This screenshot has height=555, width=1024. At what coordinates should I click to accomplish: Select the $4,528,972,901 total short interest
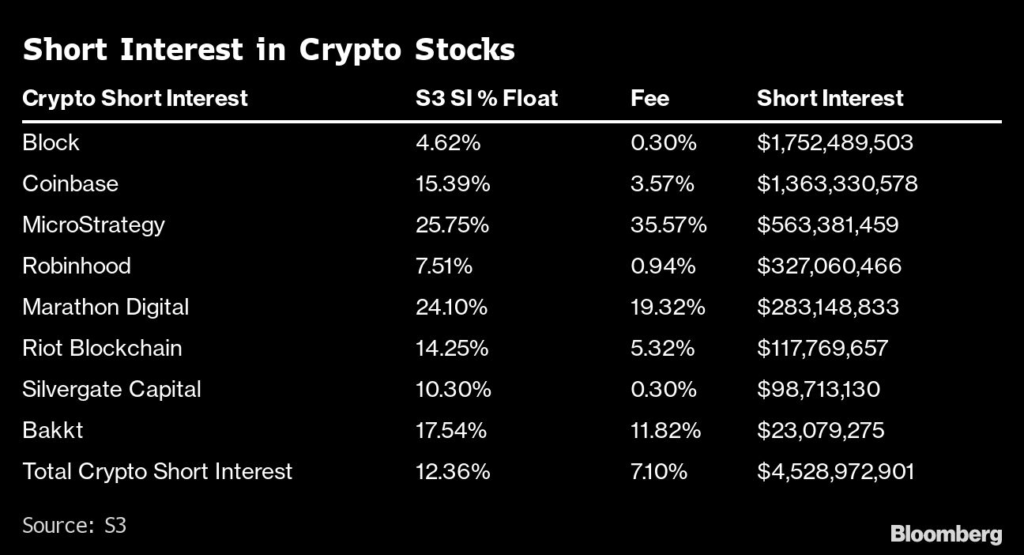[x=835, y=471]
